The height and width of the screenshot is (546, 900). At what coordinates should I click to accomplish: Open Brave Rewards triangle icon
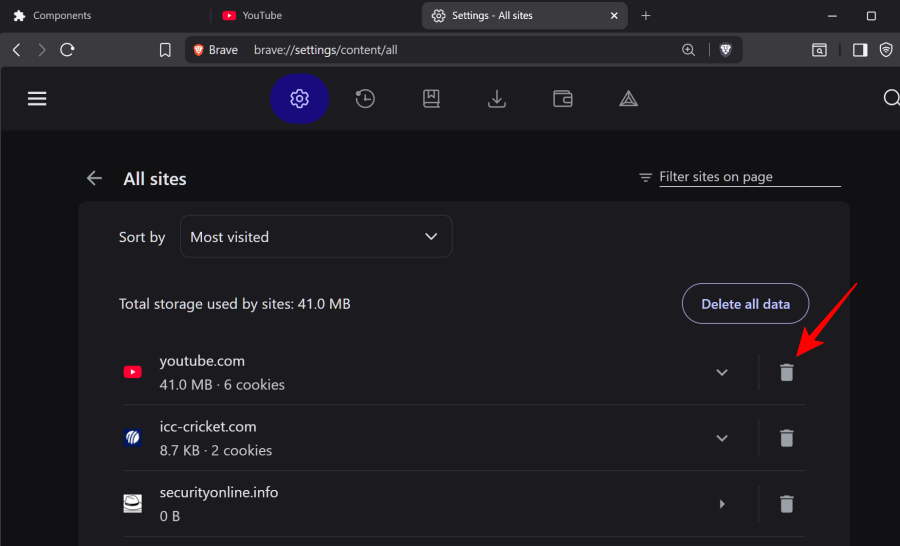(x=628, y=98)
